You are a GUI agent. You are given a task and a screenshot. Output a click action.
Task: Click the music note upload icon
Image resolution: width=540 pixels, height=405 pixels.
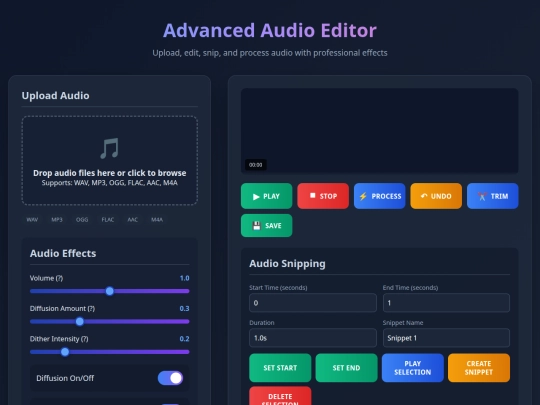pyautogui.click(x=110, y=148)
